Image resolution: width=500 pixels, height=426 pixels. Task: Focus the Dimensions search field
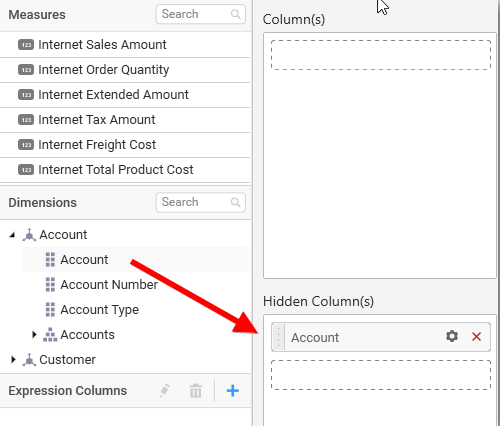click(x=201, y=202)
